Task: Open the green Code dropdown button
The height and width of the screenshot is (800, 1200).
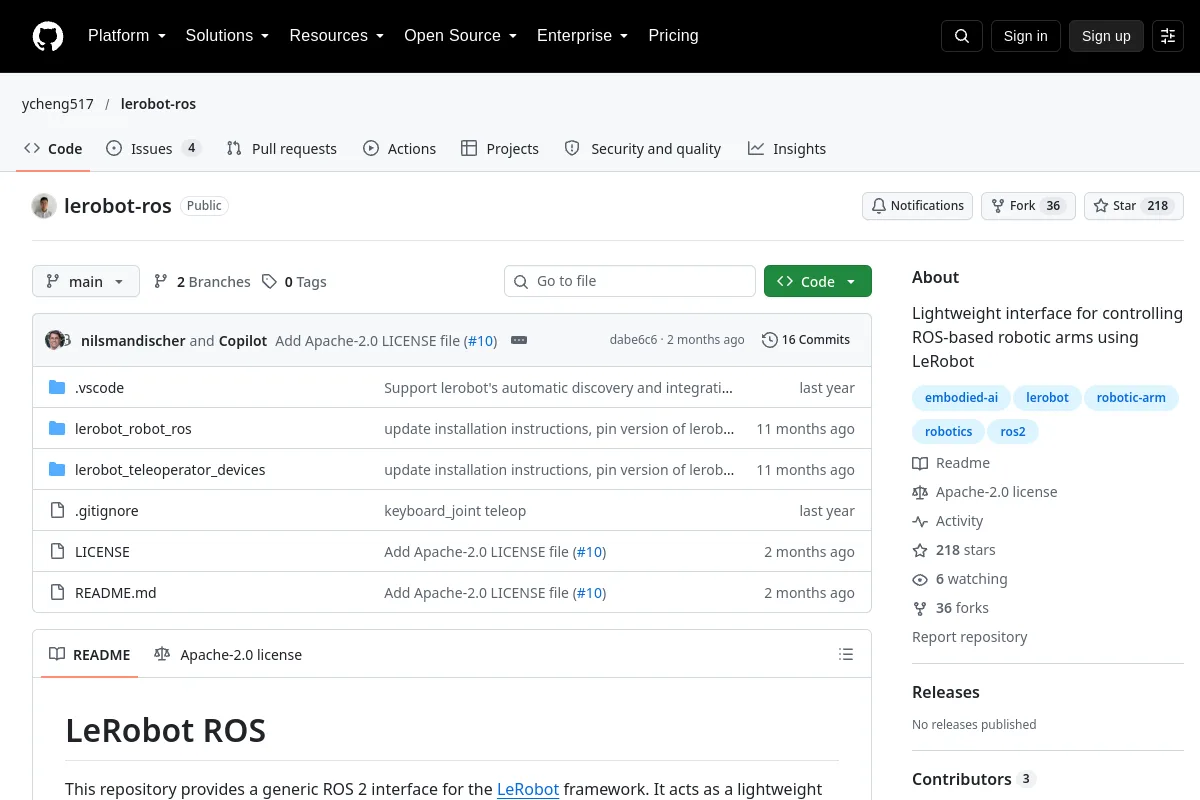Action: (x=818, y=282)
